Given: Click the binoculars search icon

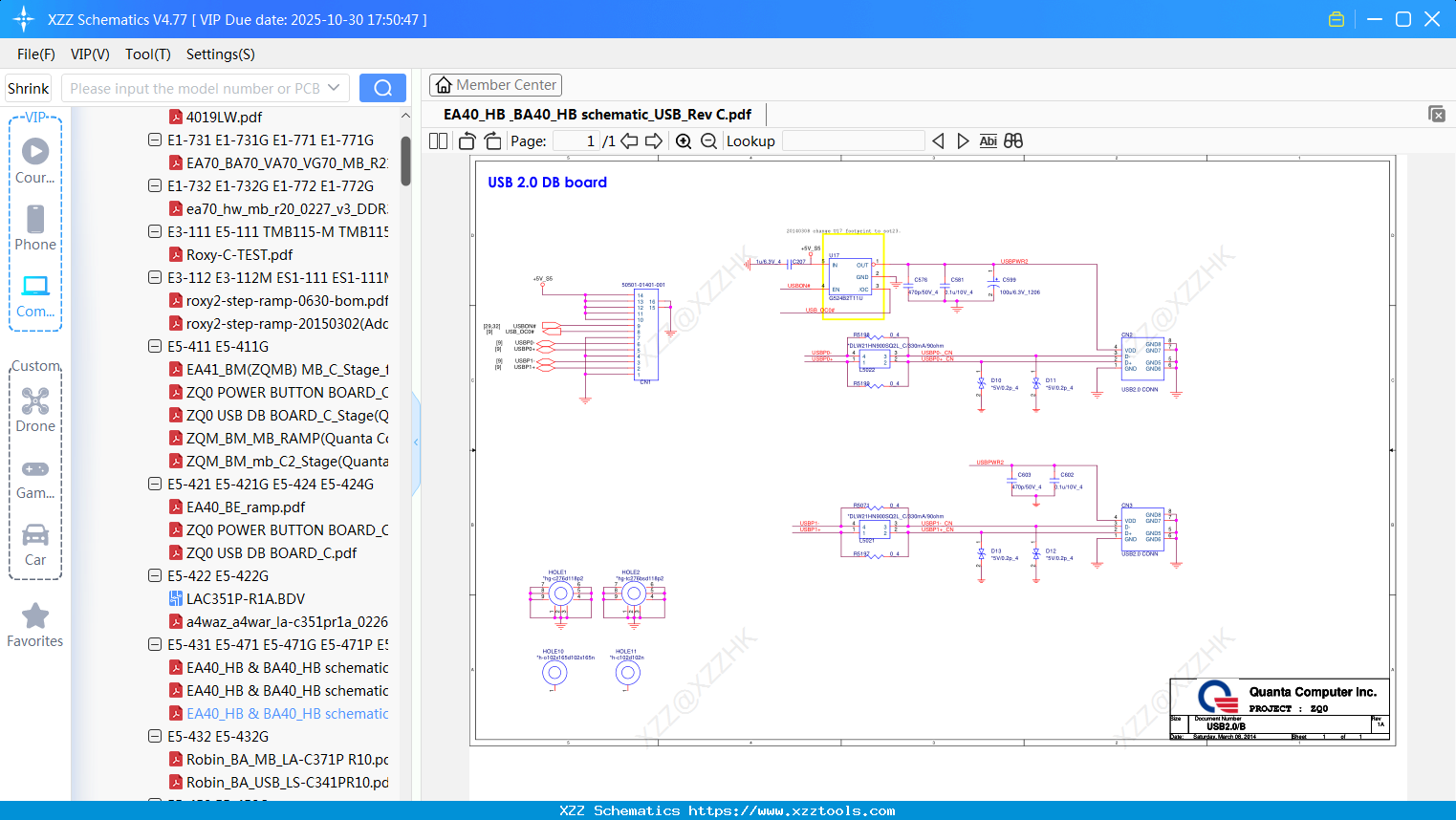Looking at the screenshot, I should (1013, 141).
